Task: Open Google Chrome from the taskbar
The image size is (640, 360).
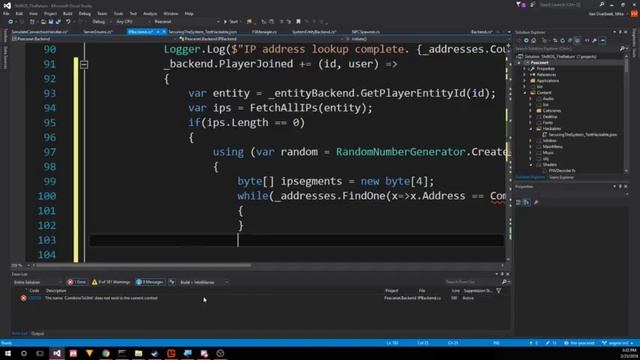Action: click(106, 353)
